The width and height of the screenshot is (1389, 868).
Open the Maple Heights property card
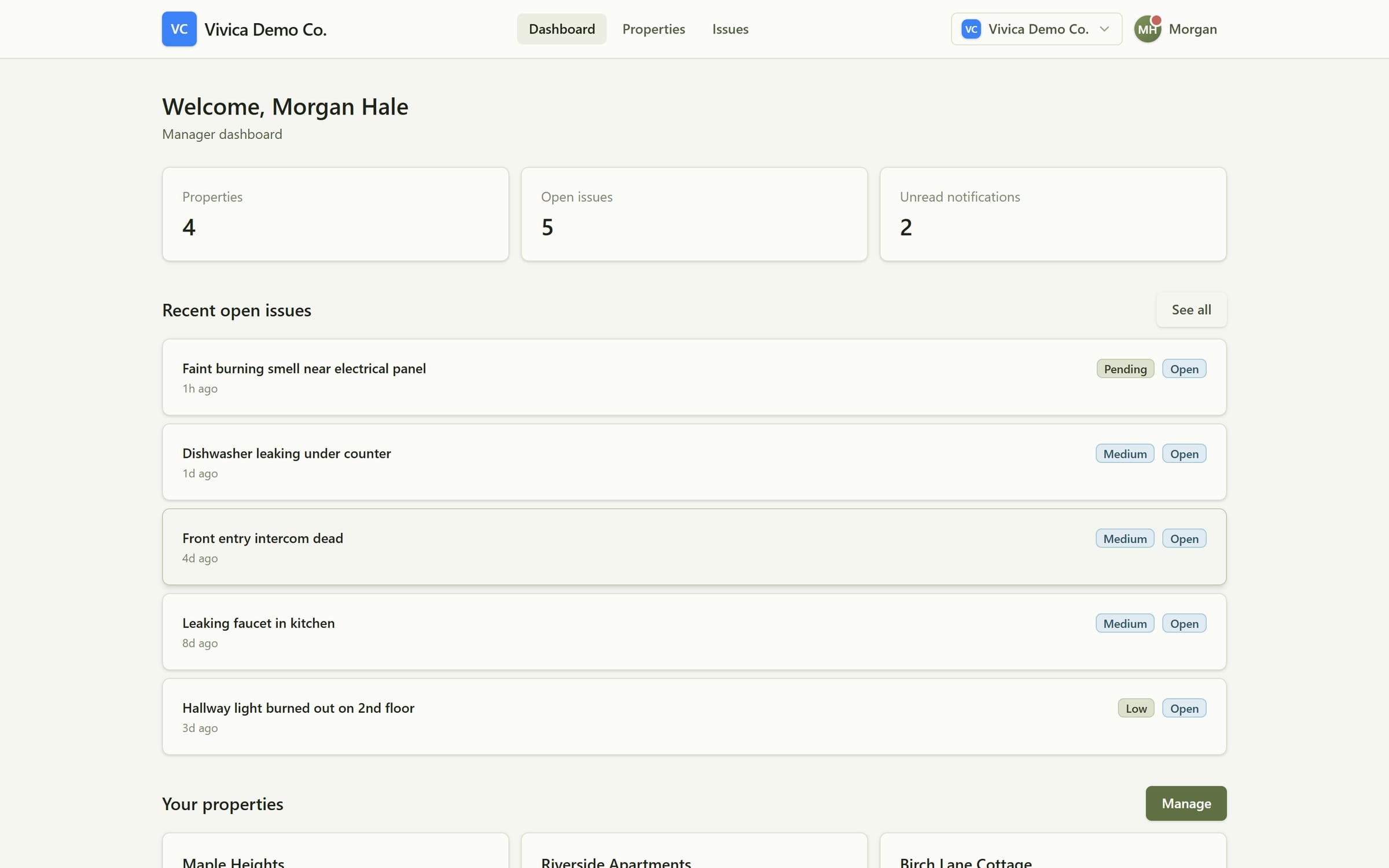click(335, 851)
